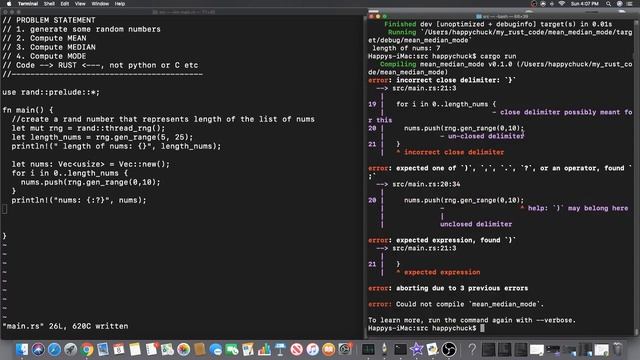Viewport: 640px width, 360px height.
Task: Open Wi-Fi status menu
Action: [x=562, y=4]
